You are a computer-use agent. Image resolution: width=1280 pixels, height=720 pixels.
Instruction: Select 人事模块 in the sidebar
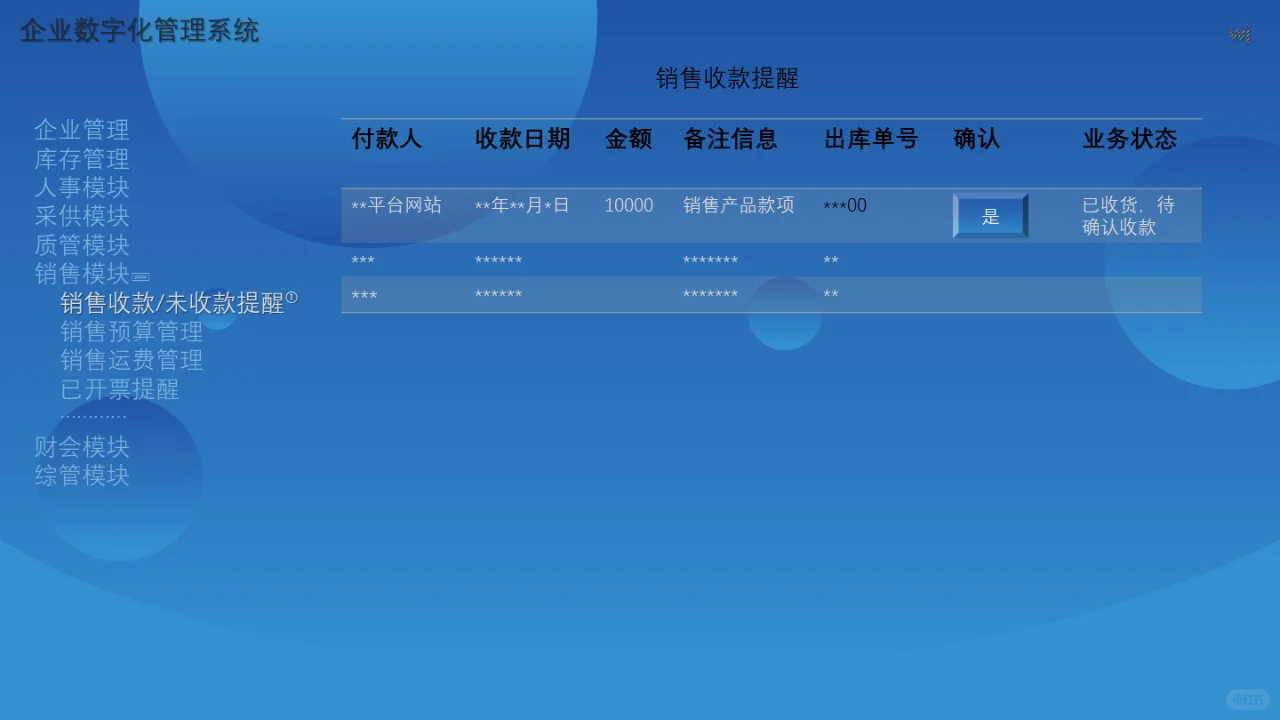pos(82,188)
